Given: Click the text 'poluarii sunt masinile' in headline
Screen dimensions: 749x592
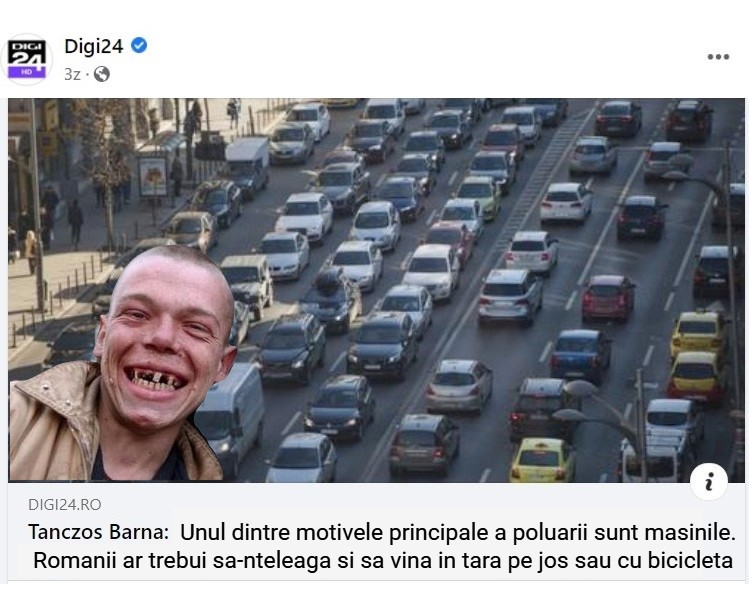Looking at the screenshot, I should click(x=623, y=532).
